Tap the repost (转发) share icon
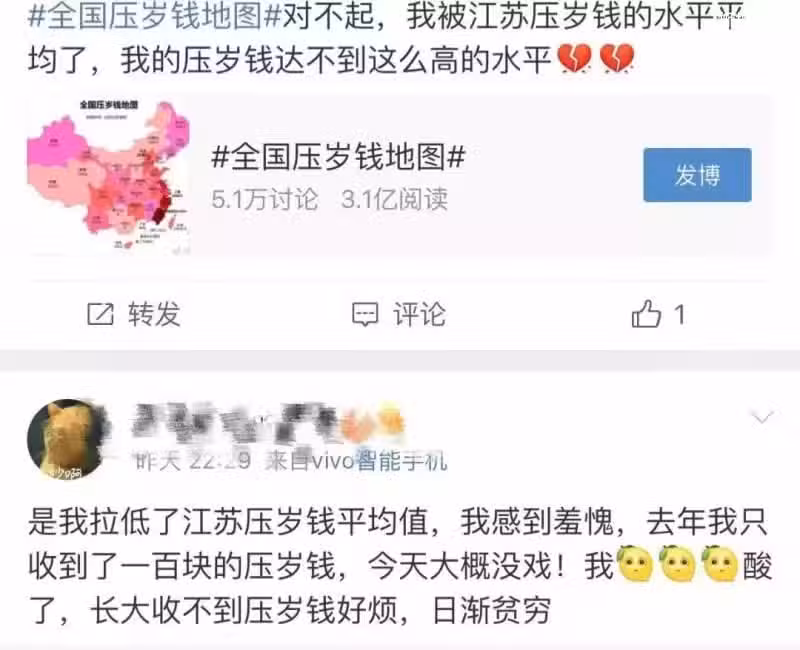This screenshot has width=800, height=650. point(100,314)
